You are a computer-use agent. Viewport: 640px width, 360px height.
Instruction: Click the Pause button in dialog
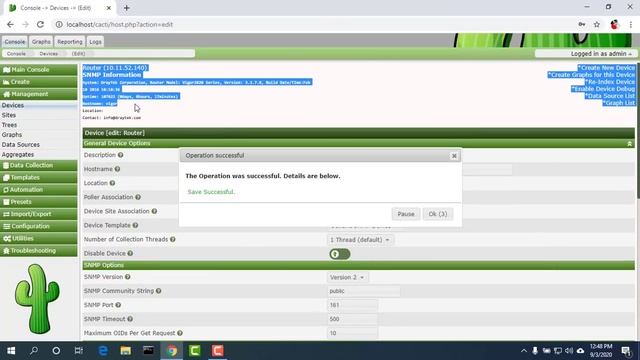[406, 214]
